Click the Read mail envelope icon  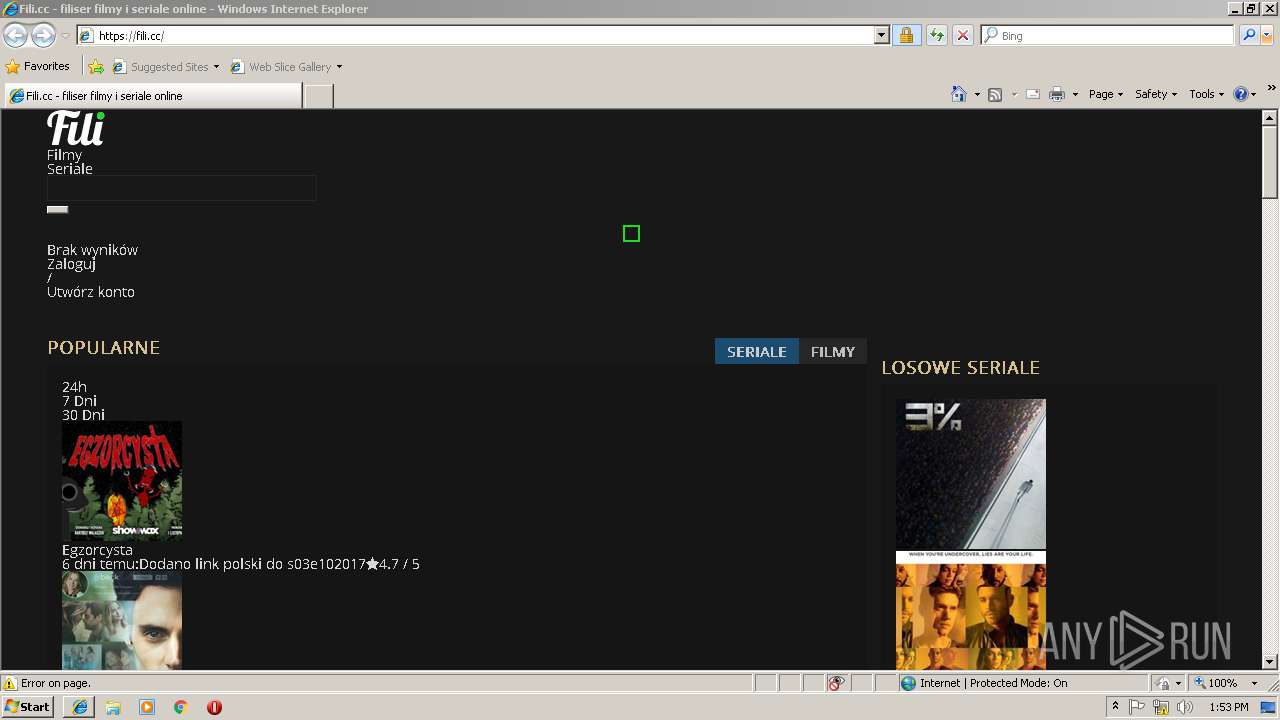coord(1033,94)
